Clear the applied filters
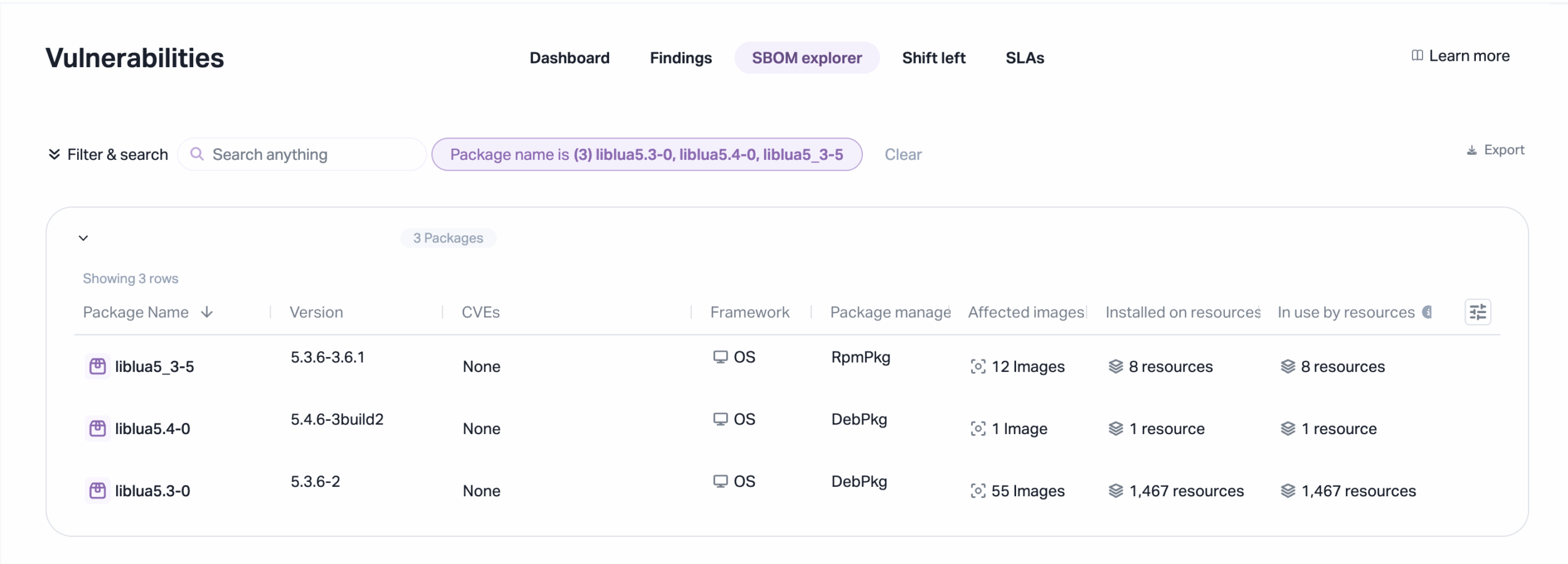Image resolution: width=1568 pixels, height=564 pixels. point(903,154)
